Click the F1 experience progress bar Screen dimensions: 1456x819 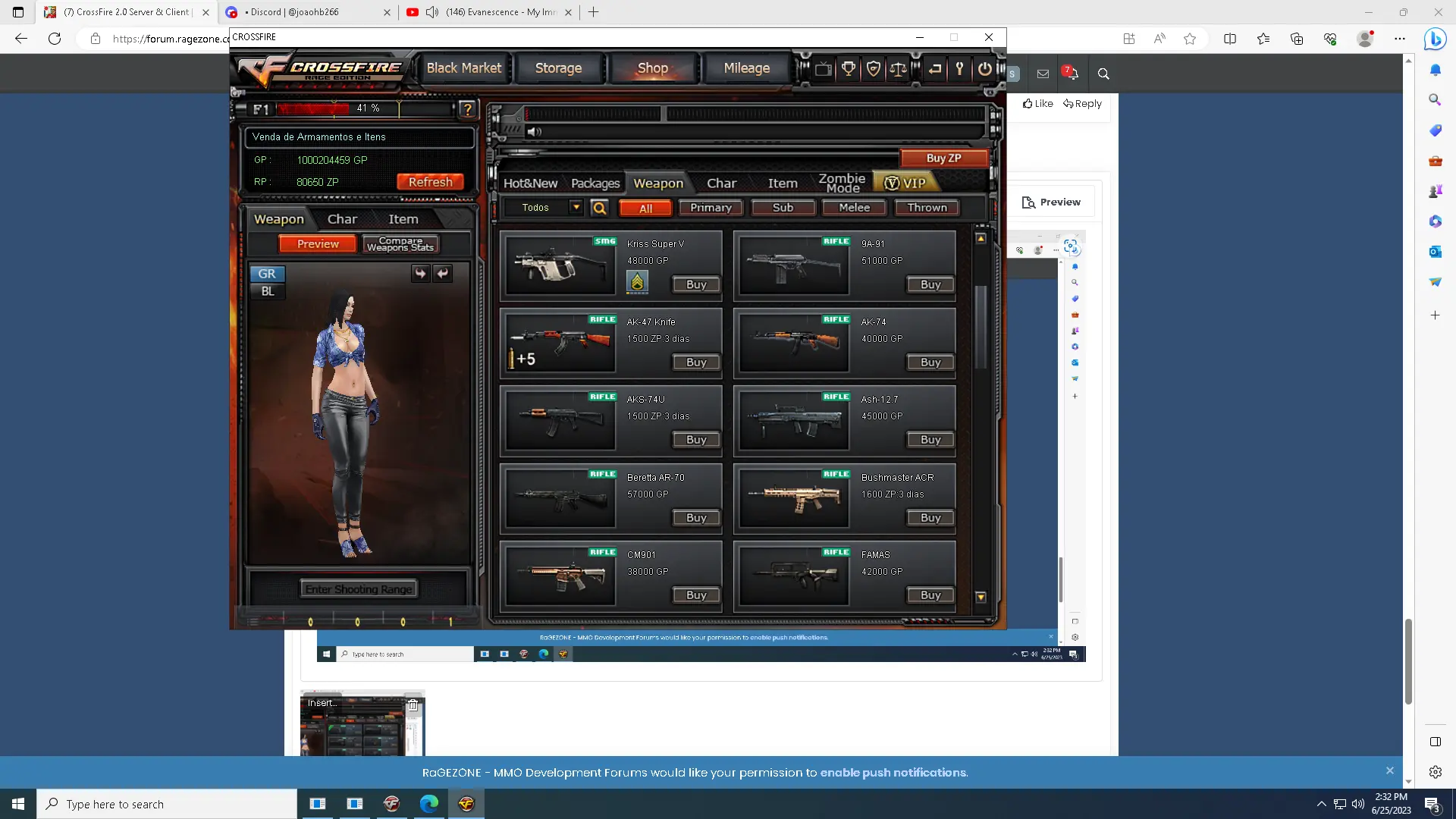366,108
